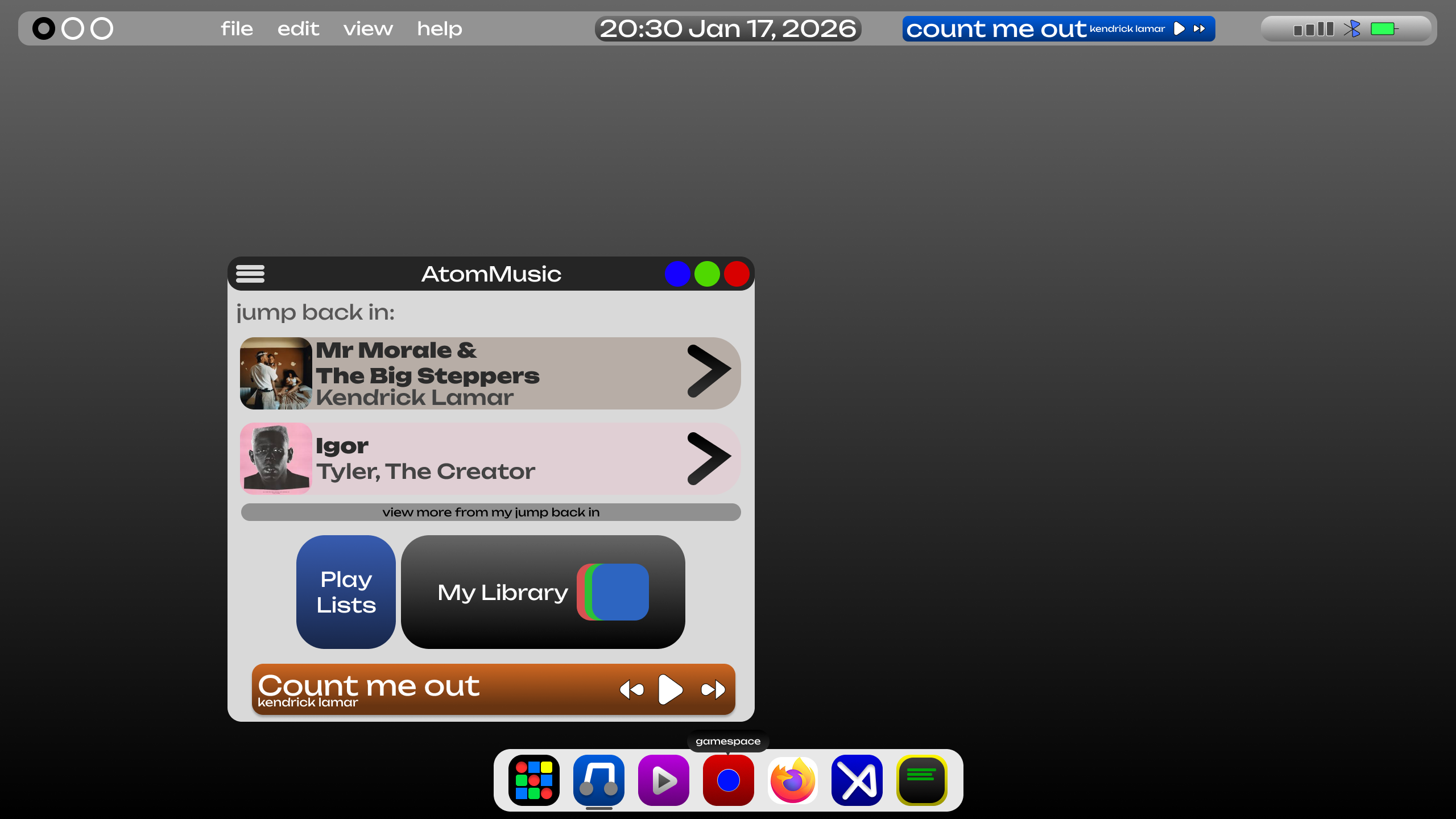1456x819 pixels.
Task: Open the file menu
Action: tap(237, 28)
